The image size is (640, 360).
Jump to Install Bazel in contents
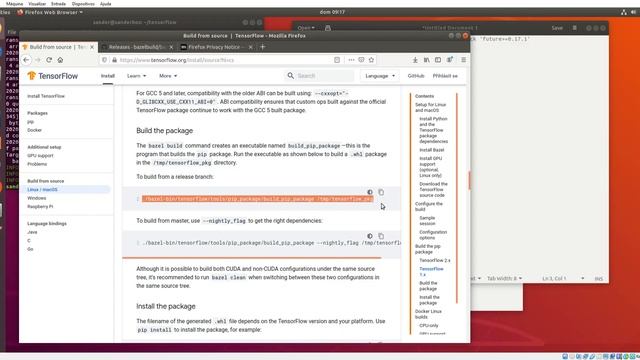[431, 150]
